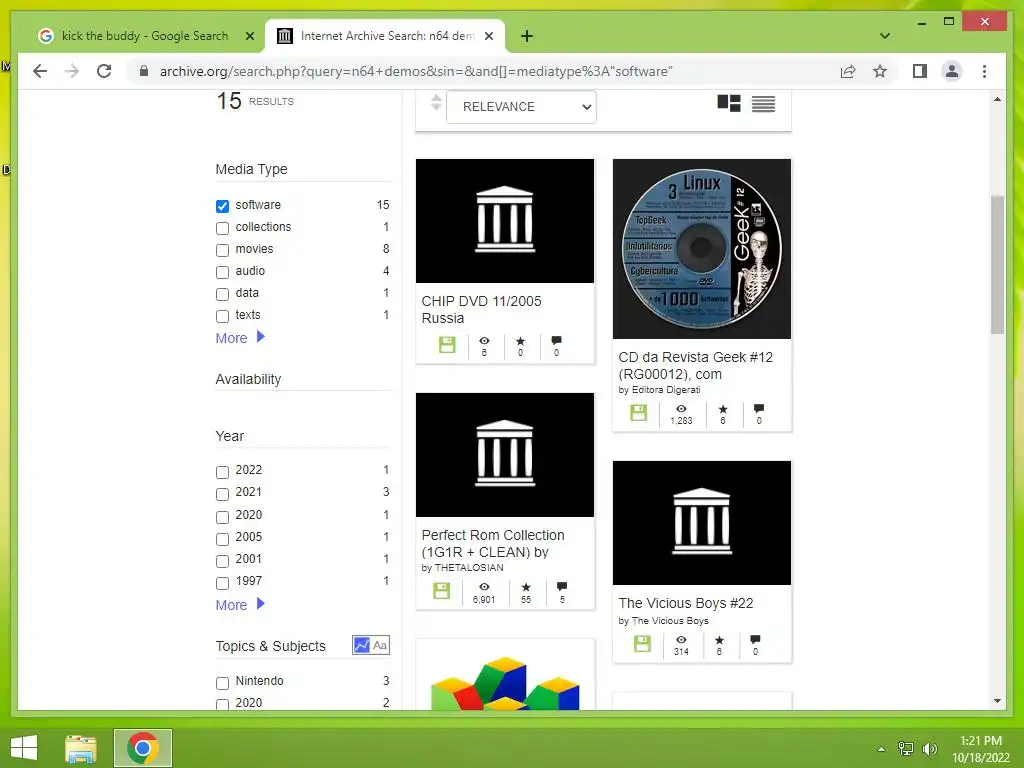Close the Internet Archive Search tab

(x=488, y=36)
